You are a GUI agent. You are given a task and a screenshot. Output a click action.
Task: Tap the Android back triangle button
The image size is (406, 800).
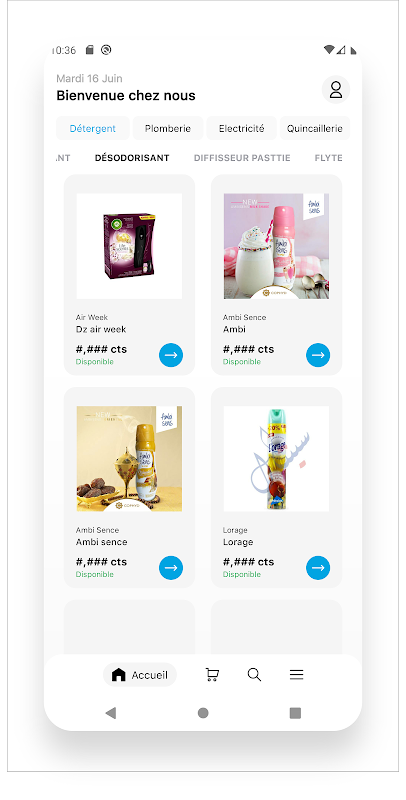click(x=111, y=713)
